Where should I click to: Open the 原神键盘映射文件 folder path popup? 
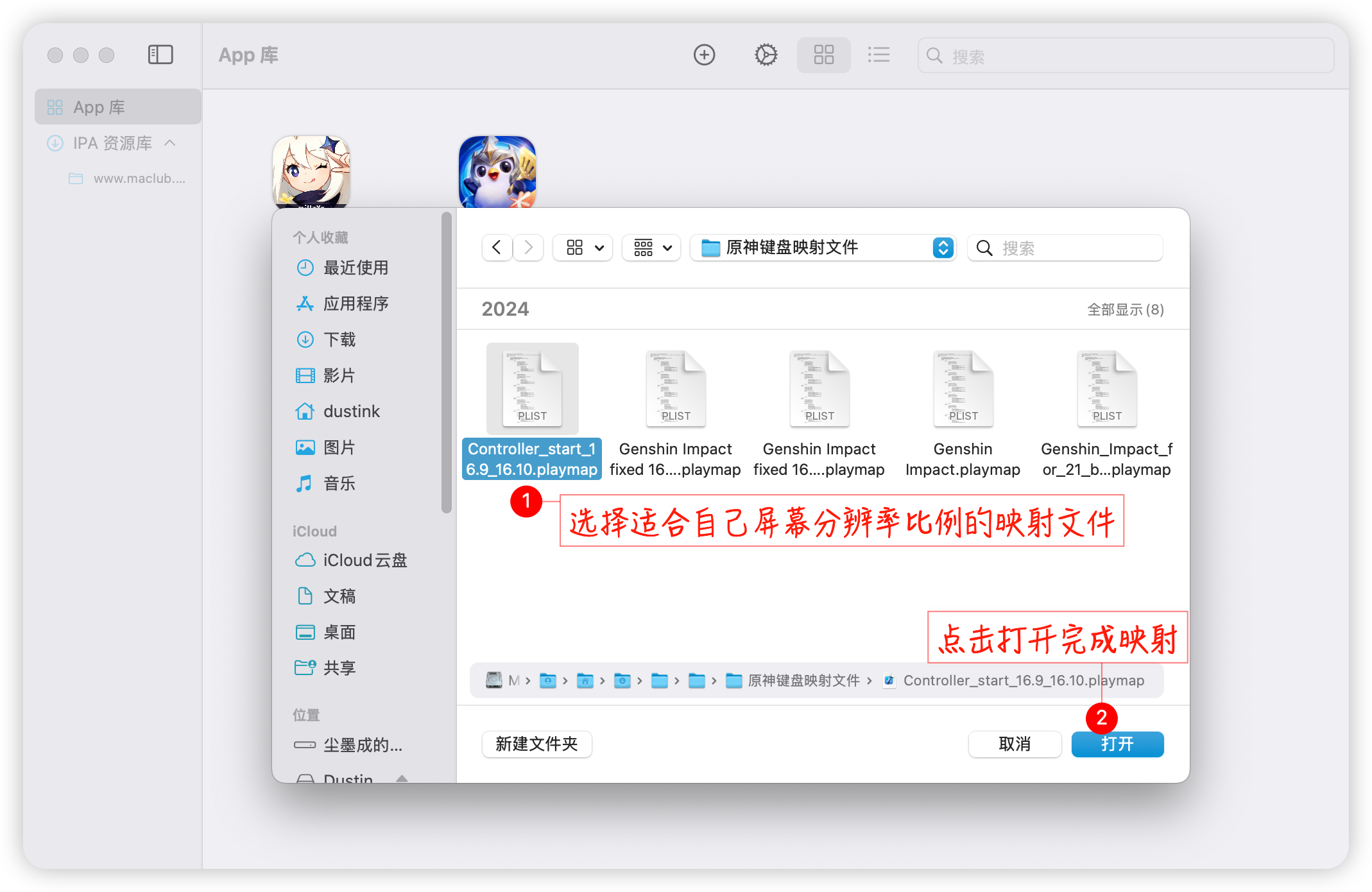[x=823, y=248]
